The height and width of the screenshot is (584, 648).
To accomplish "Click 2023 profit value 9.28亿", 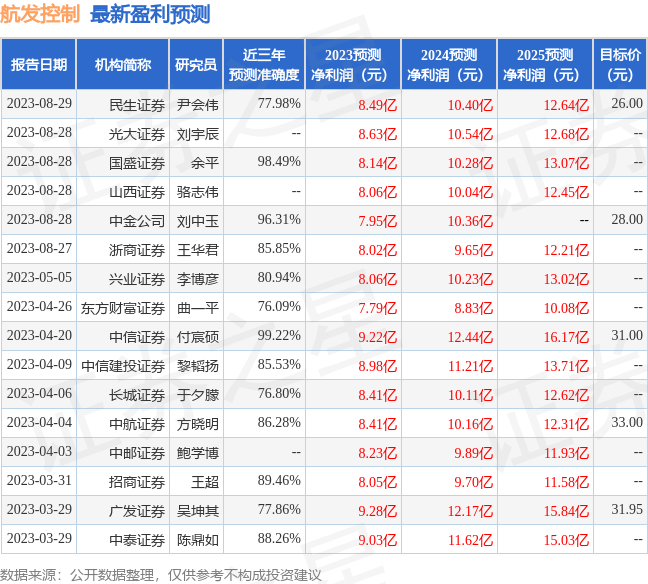I will [x=377, y=511].
